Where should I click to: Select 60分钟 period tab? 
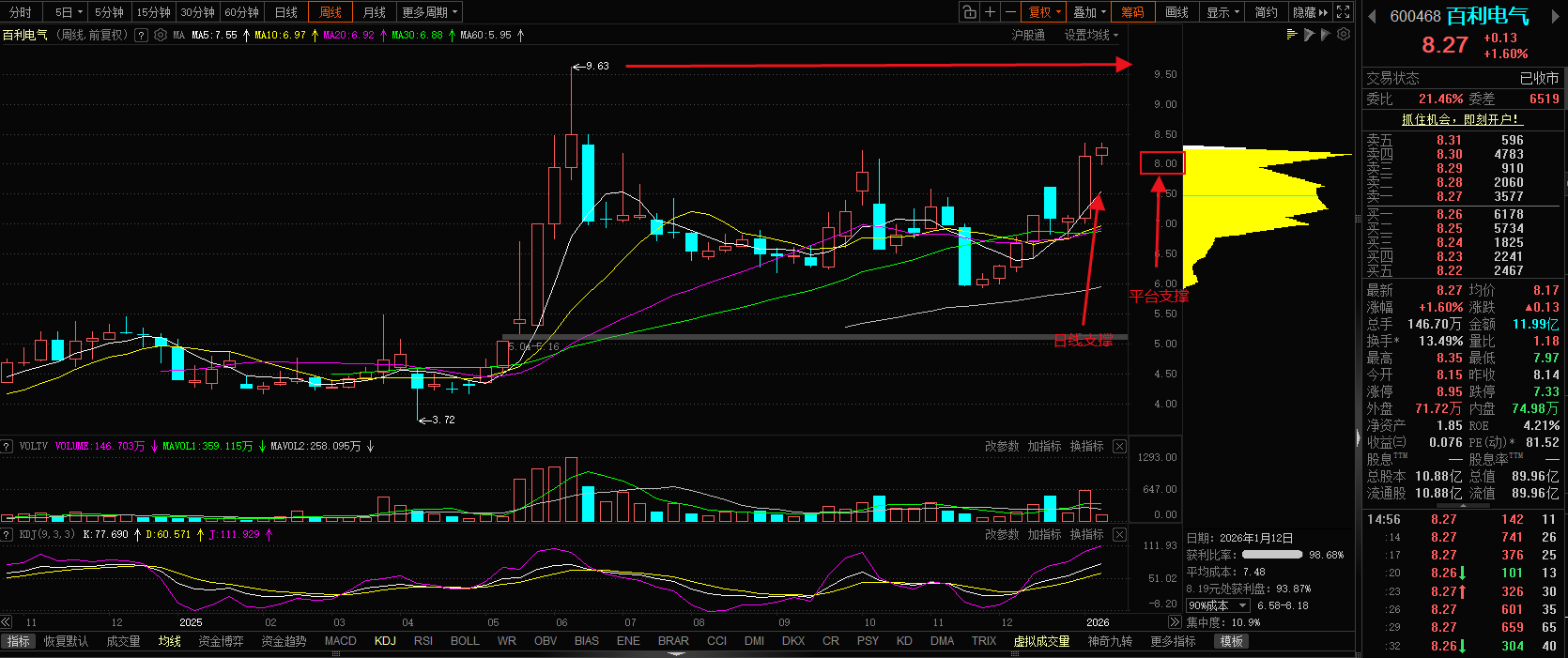(242, 12)
